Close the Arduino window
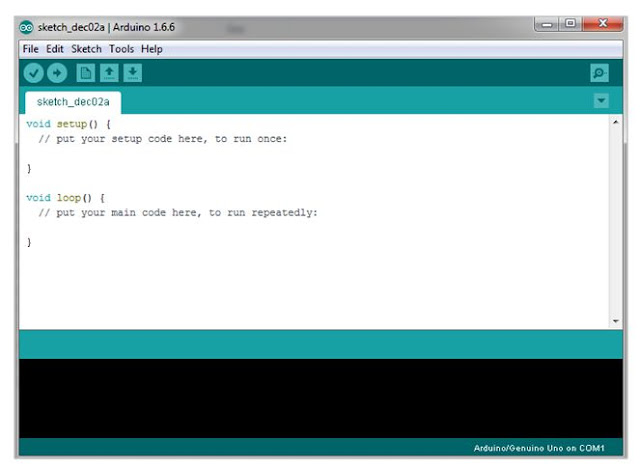This screenshot has height=471, width=640. click(603, 24)
